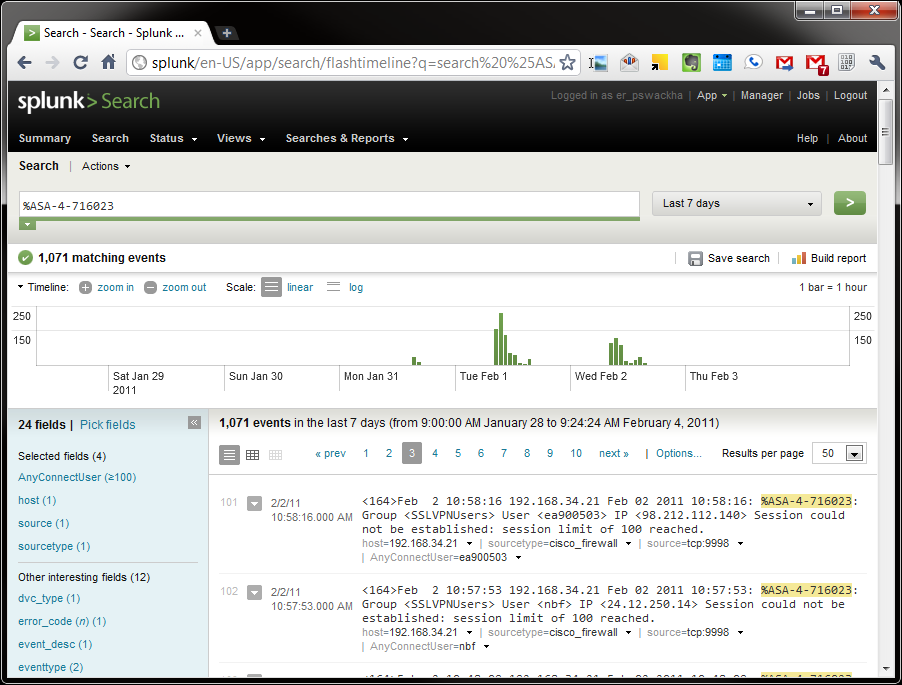Select log scale icon
This screenshot has height=685, width=902.
click(x=334, y=287)
